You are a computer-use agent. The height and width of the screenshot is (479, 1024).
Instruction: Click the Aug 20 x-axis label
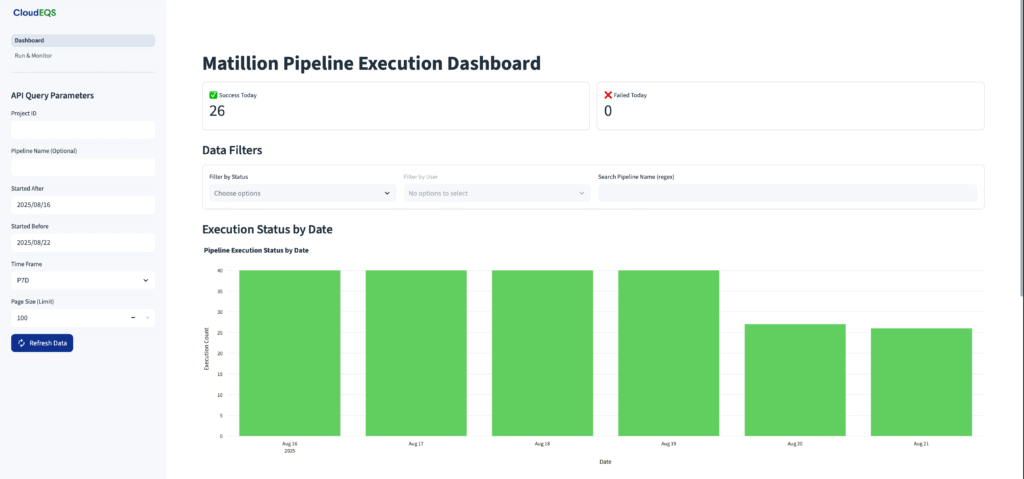(795, 444)
